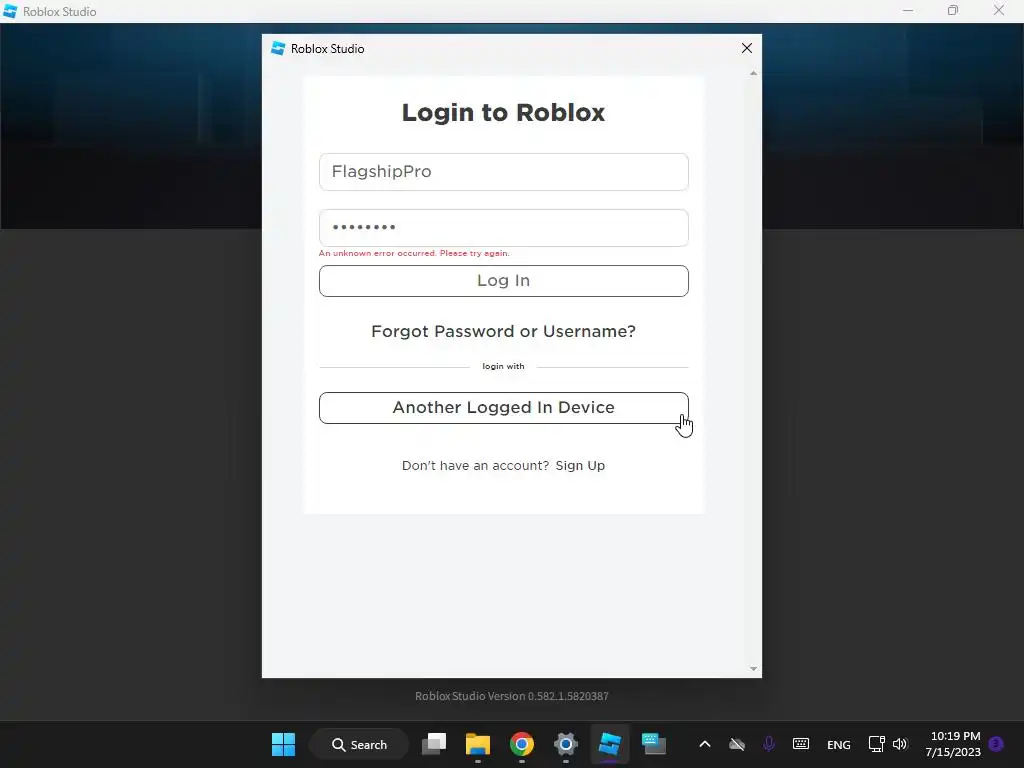Screen dimensions: 1024x768
Task: Click the main window Roblox Studio logo
Action: tap(10, 11)
